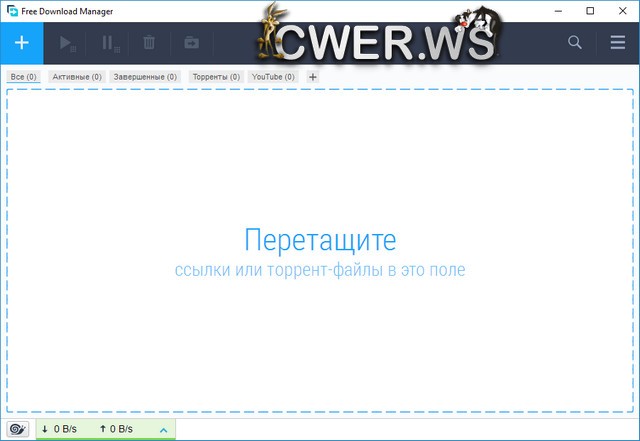Toggle snail mode in status bar
Image resolution: width=640 pixels, height=441 pixels.
click(18, 429)
